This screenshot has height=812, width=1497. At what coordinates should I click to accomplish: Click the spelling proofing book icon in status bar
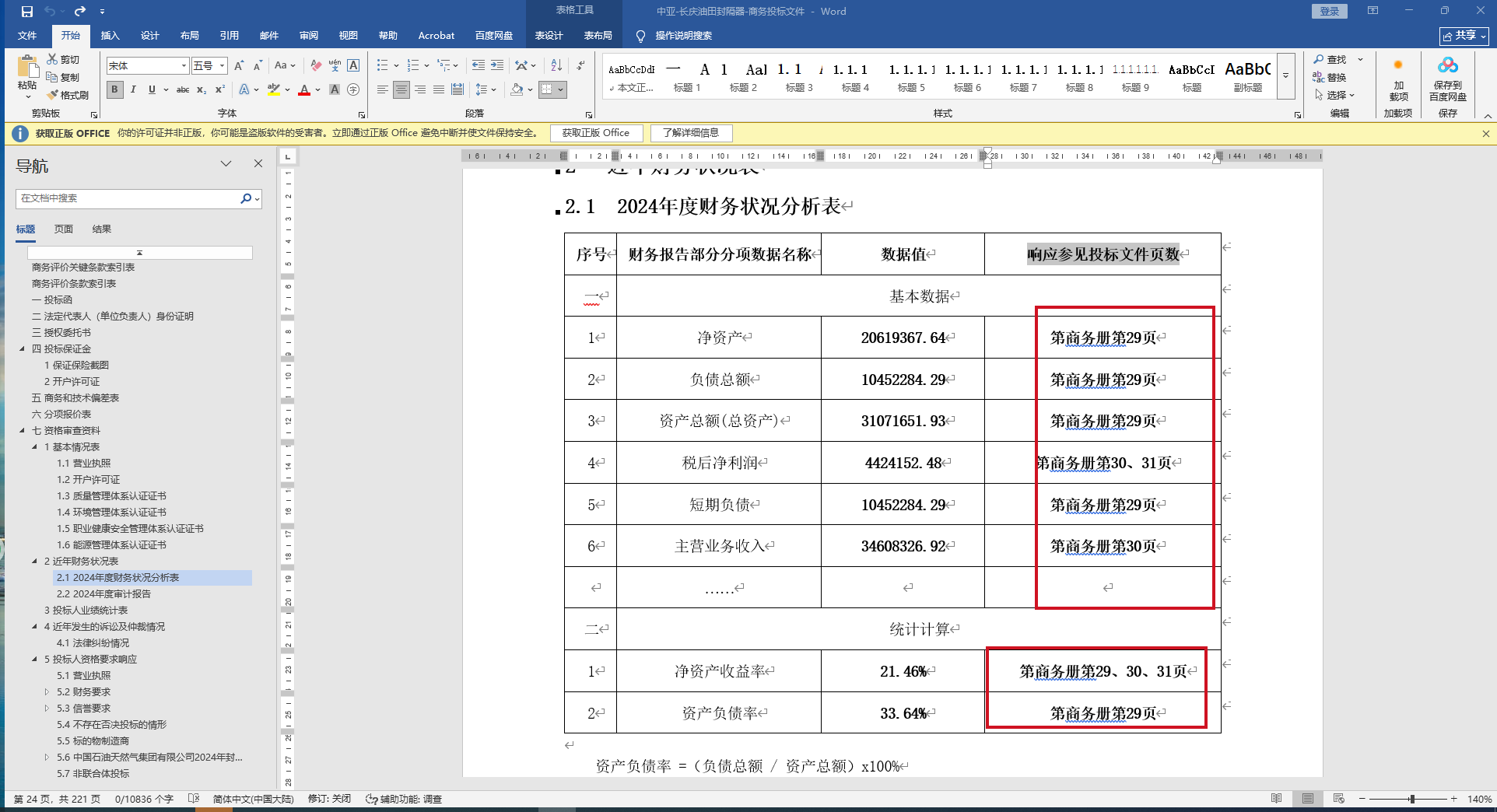(194, 799)
